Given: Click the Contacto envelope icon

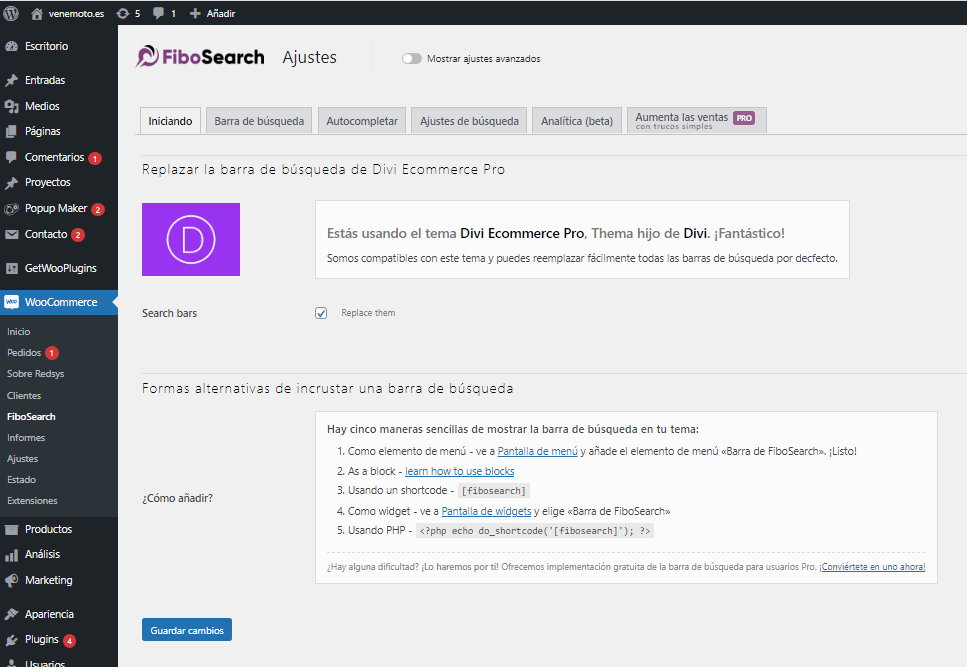Looking at the screenshot, I should [11, 234].
